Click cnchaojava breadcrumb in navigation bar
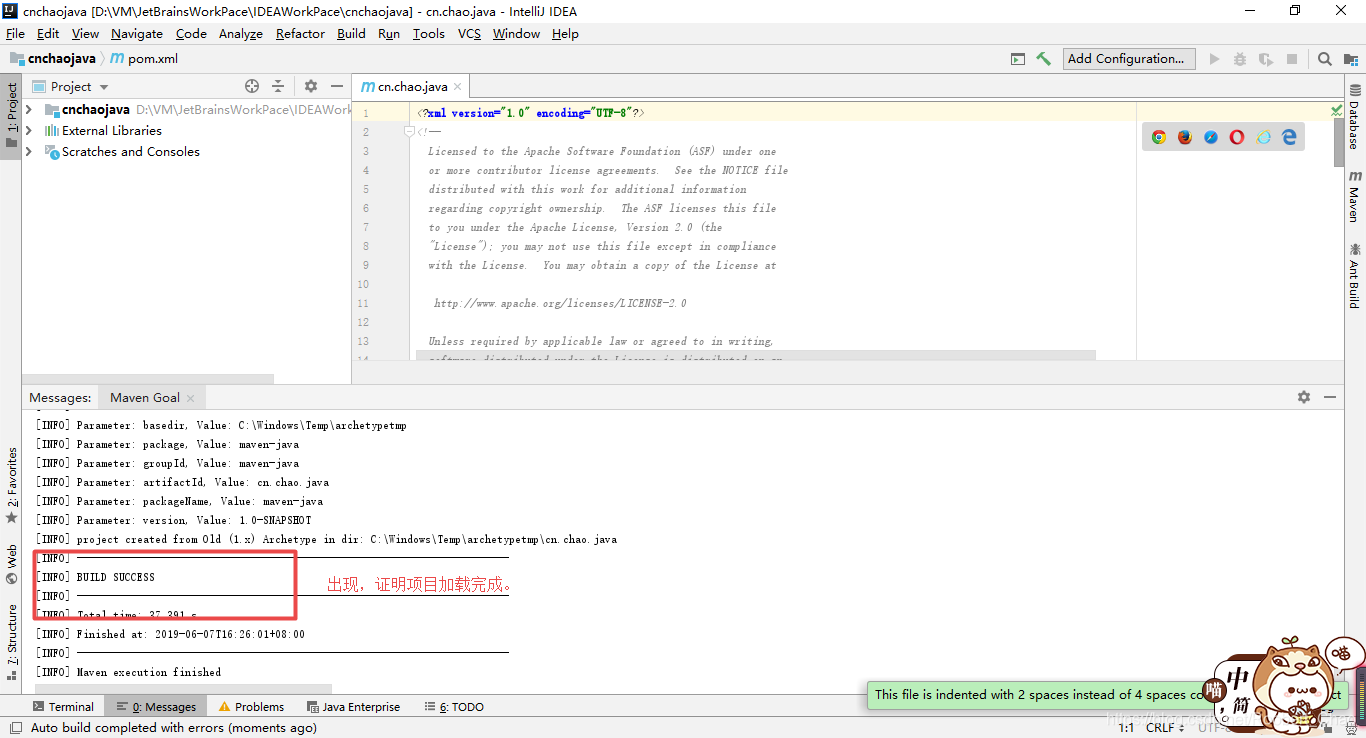Screen dimensions: 1366x738 click(53, 59)
